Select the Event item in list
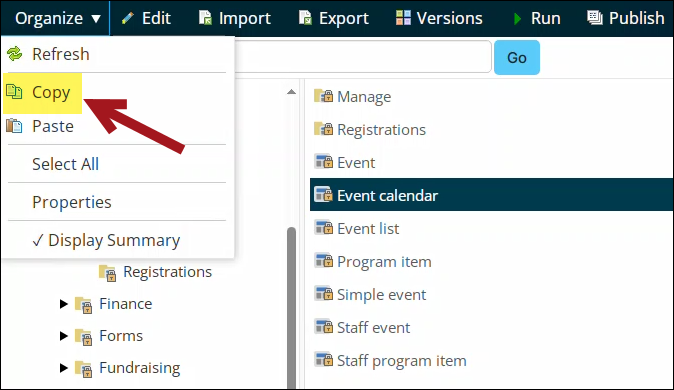Image resolution: width=674 pixels, height=390 pixels. point(356,163)
